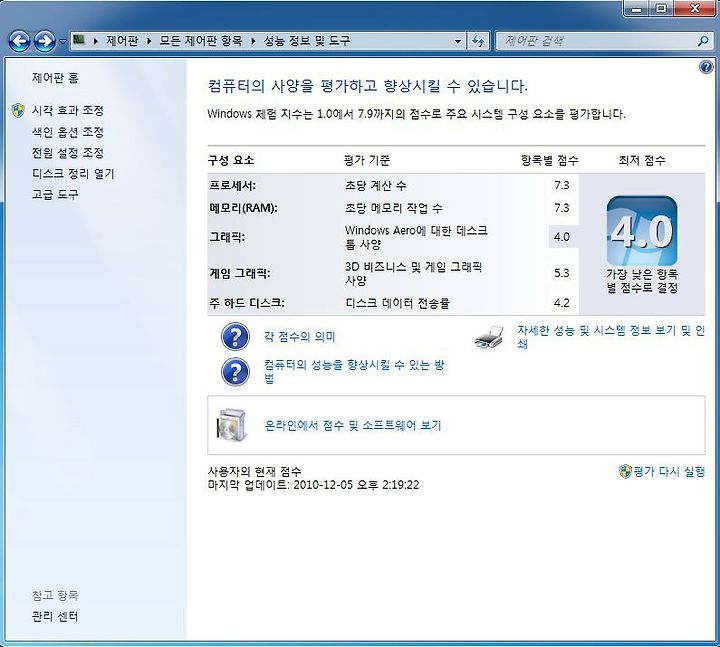
Task: Click 디스크 데이터 전송률 text
Action: tap(397, 303)
